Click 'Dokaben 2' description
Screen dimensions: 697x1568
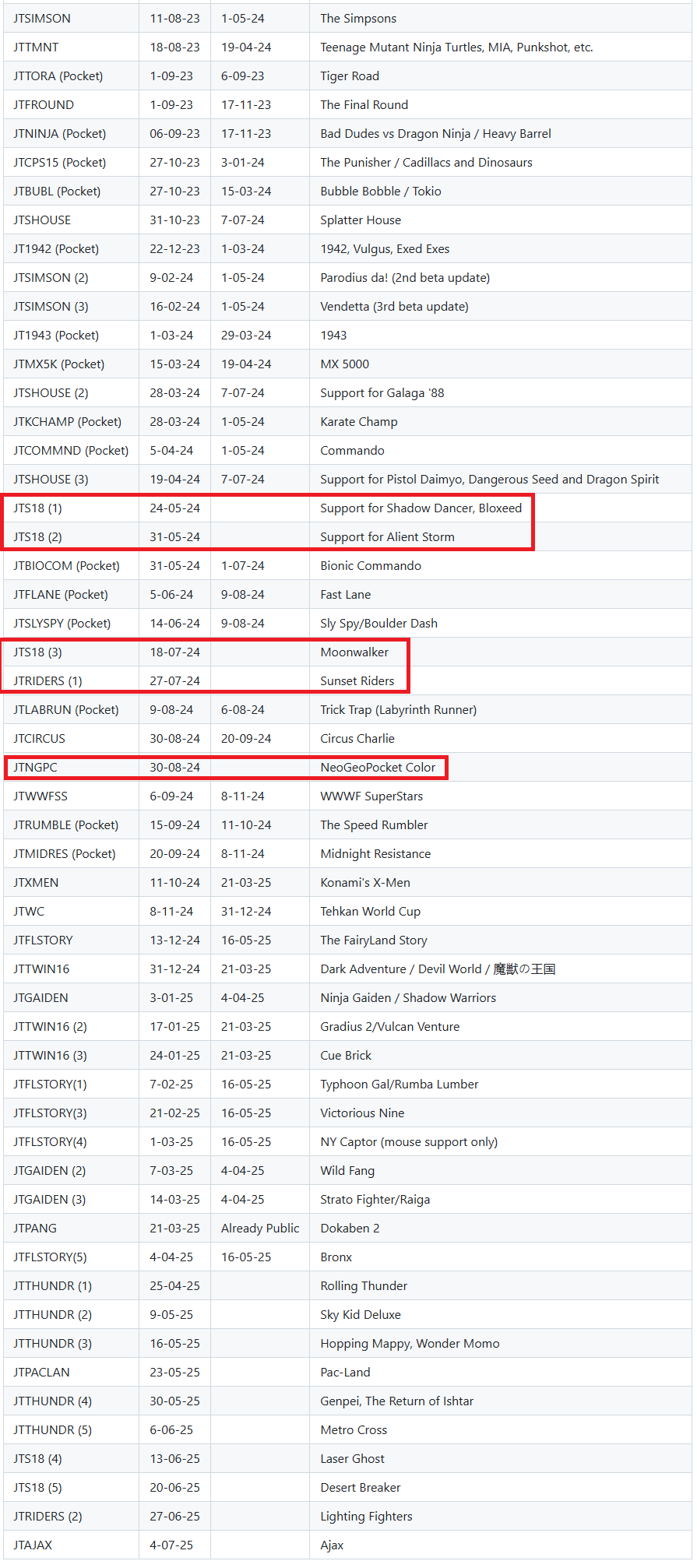coord(350,1229)
